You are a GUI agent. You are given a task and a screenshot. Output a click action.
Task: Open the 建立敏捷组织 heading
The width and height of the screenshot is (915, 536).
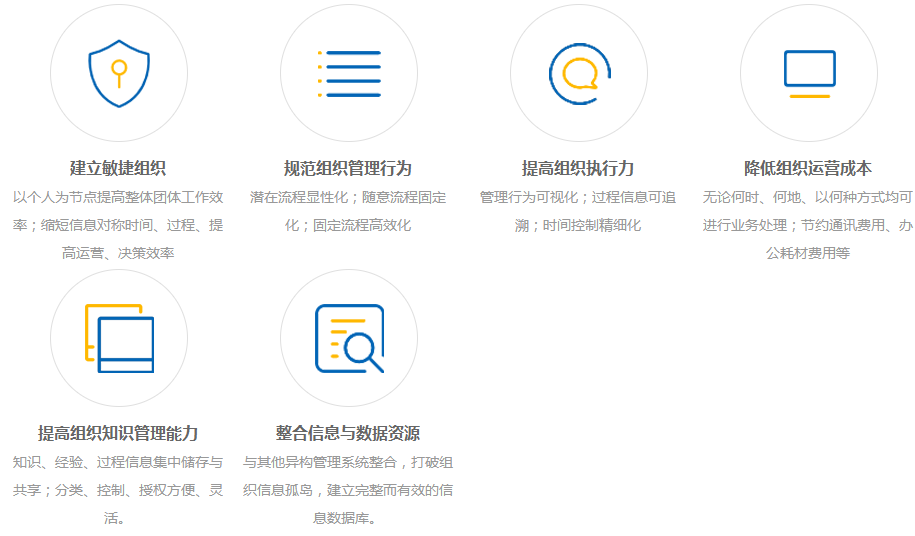click(118, 168)
